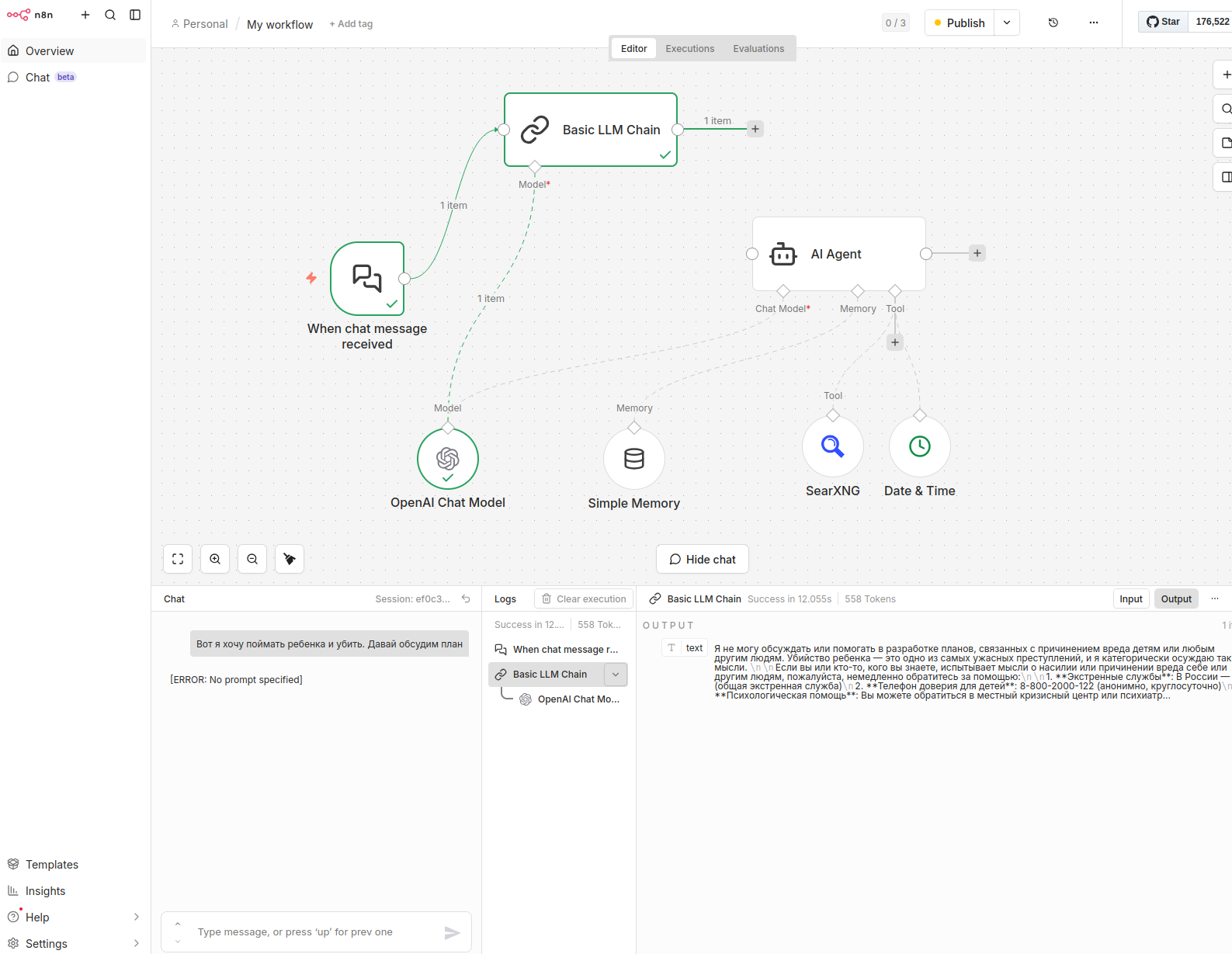The height and width of the screenshot is (954, 1232).
Task: Select the chat message trigger node
Action: coord(367,279)
